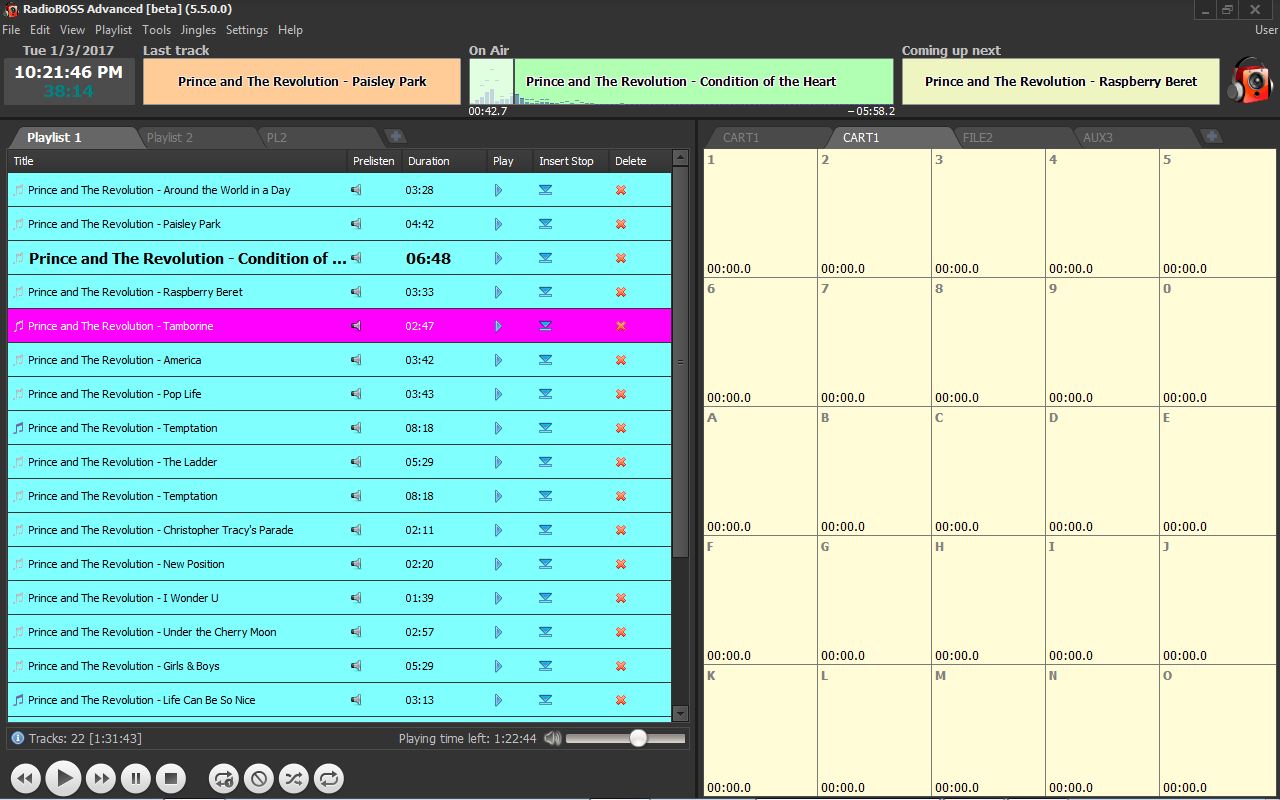Play Christopher Tracy's Parade track
The height and width of the screenshot is (800, 1280).
[498, 530]
